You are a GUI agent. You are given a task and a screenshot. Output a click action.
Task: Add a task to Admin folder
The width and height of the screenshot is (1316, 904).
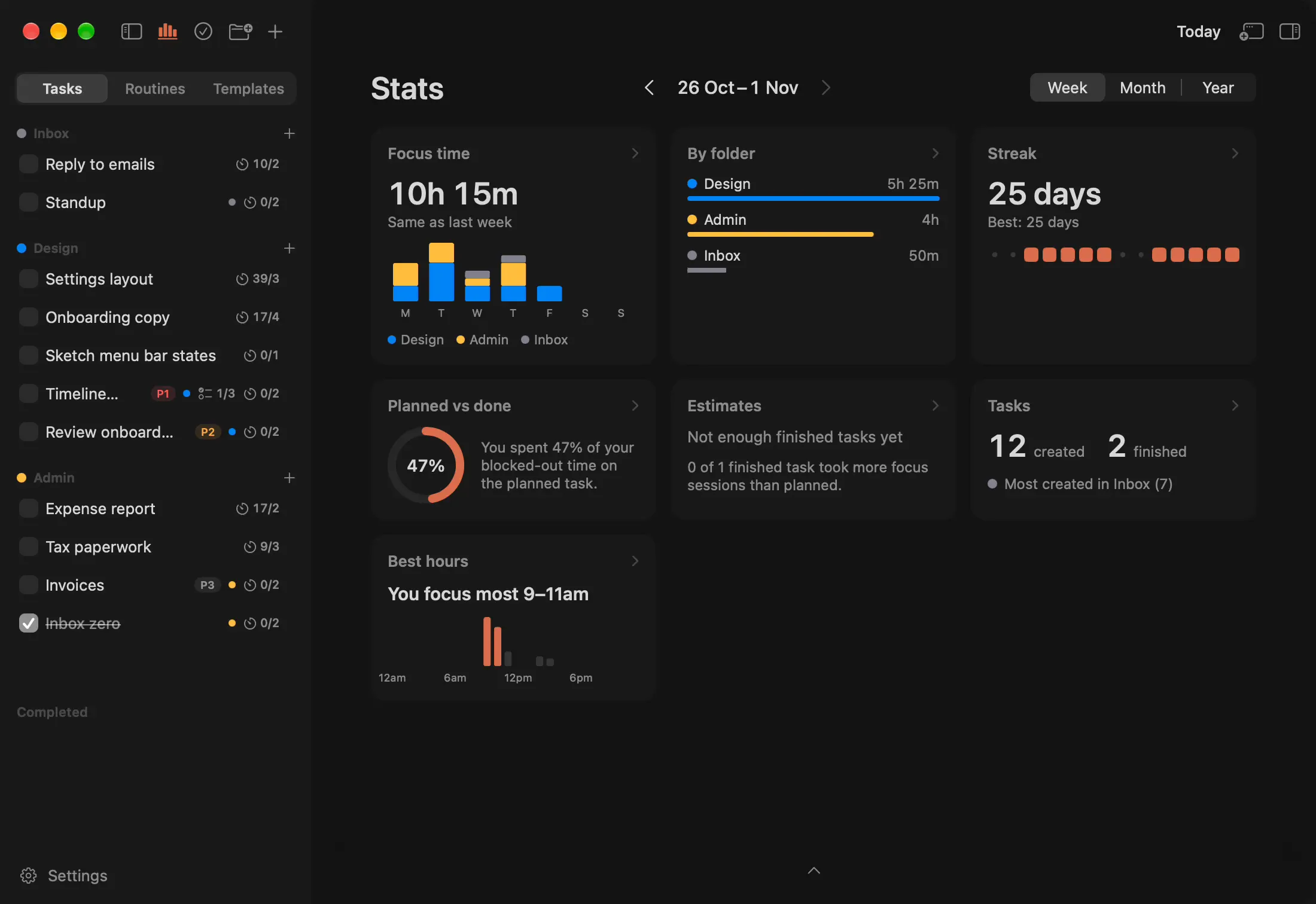(x=290, y=478)
